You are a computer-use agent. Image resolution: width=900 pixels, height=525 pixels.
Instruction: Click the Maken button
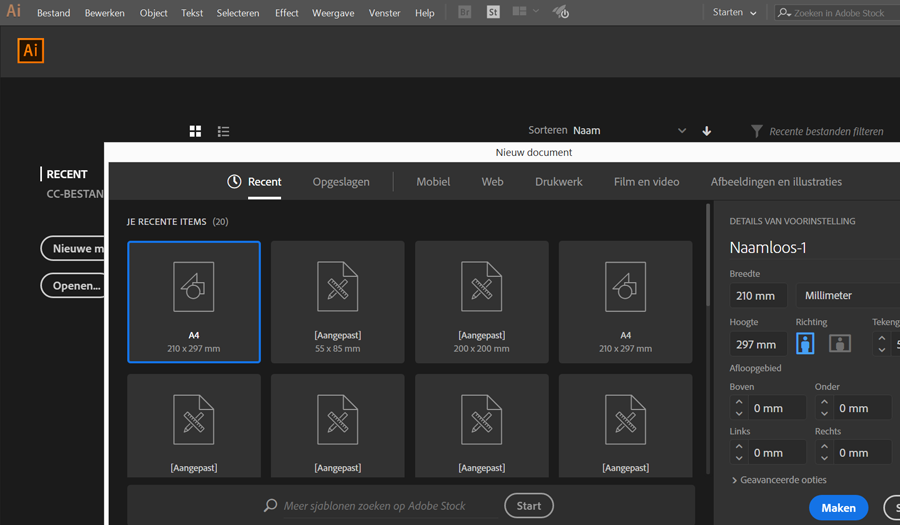838,508
